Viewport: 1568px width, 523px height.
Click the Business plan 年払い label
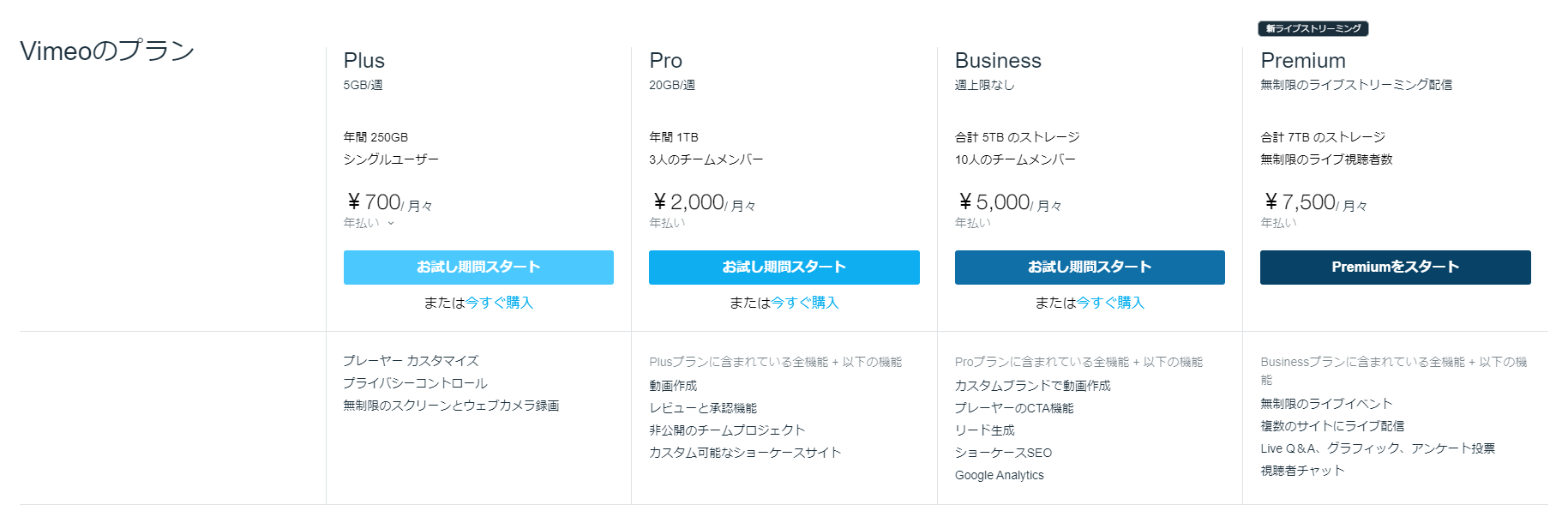pos(973,223)
